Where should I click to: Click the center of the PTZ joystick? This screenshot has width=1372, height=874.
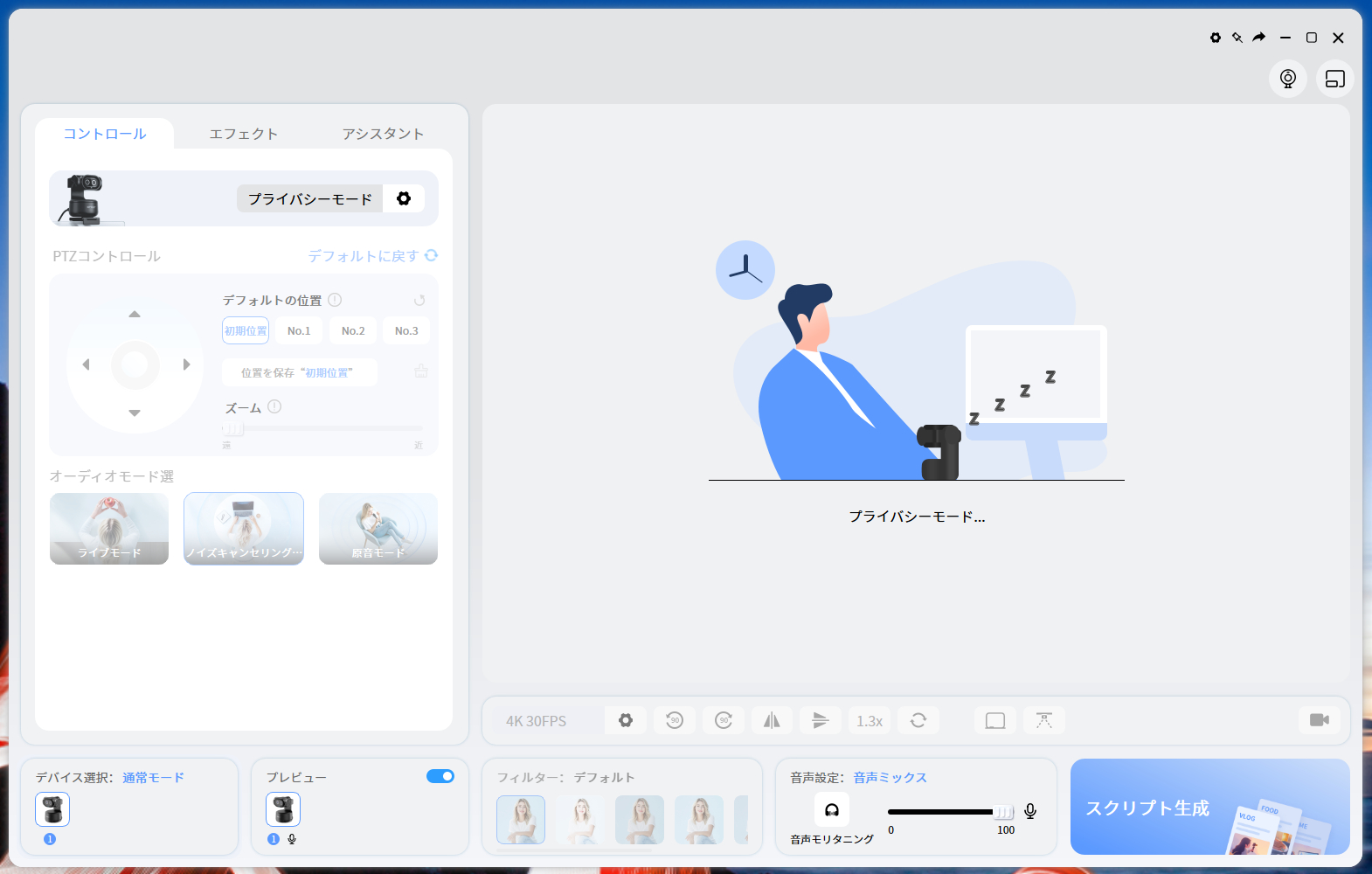click(135, 364)
